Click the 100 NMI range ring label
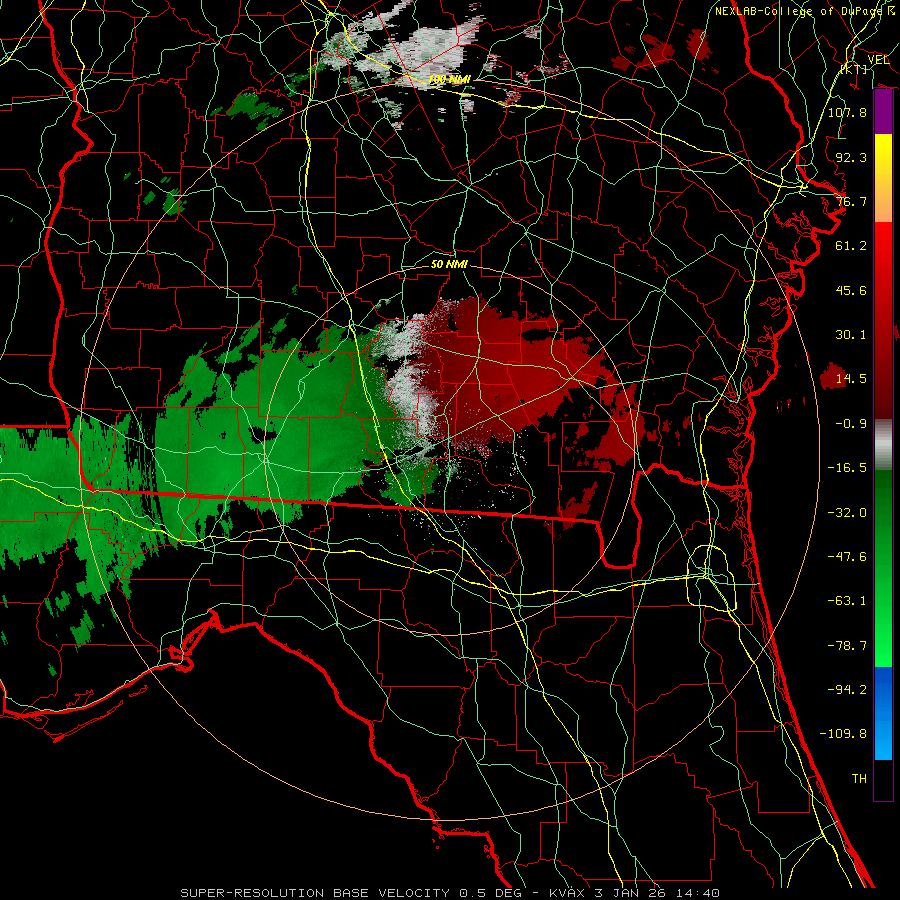 click(x=449, y=79)
